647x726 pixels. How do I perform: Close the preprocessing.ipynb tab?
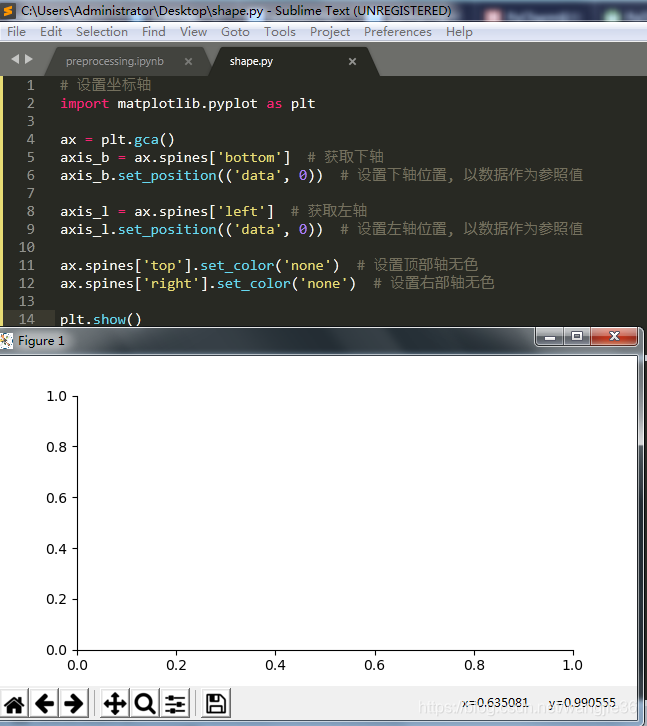pyautogui.click(x=188, y=62)
